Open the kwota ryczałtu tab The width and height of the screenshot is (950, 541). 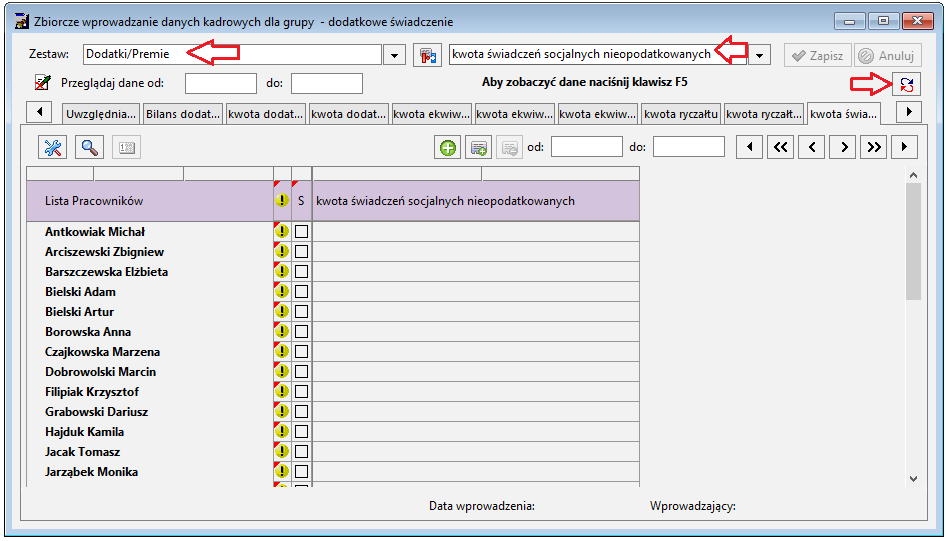[x=681, y=114]
